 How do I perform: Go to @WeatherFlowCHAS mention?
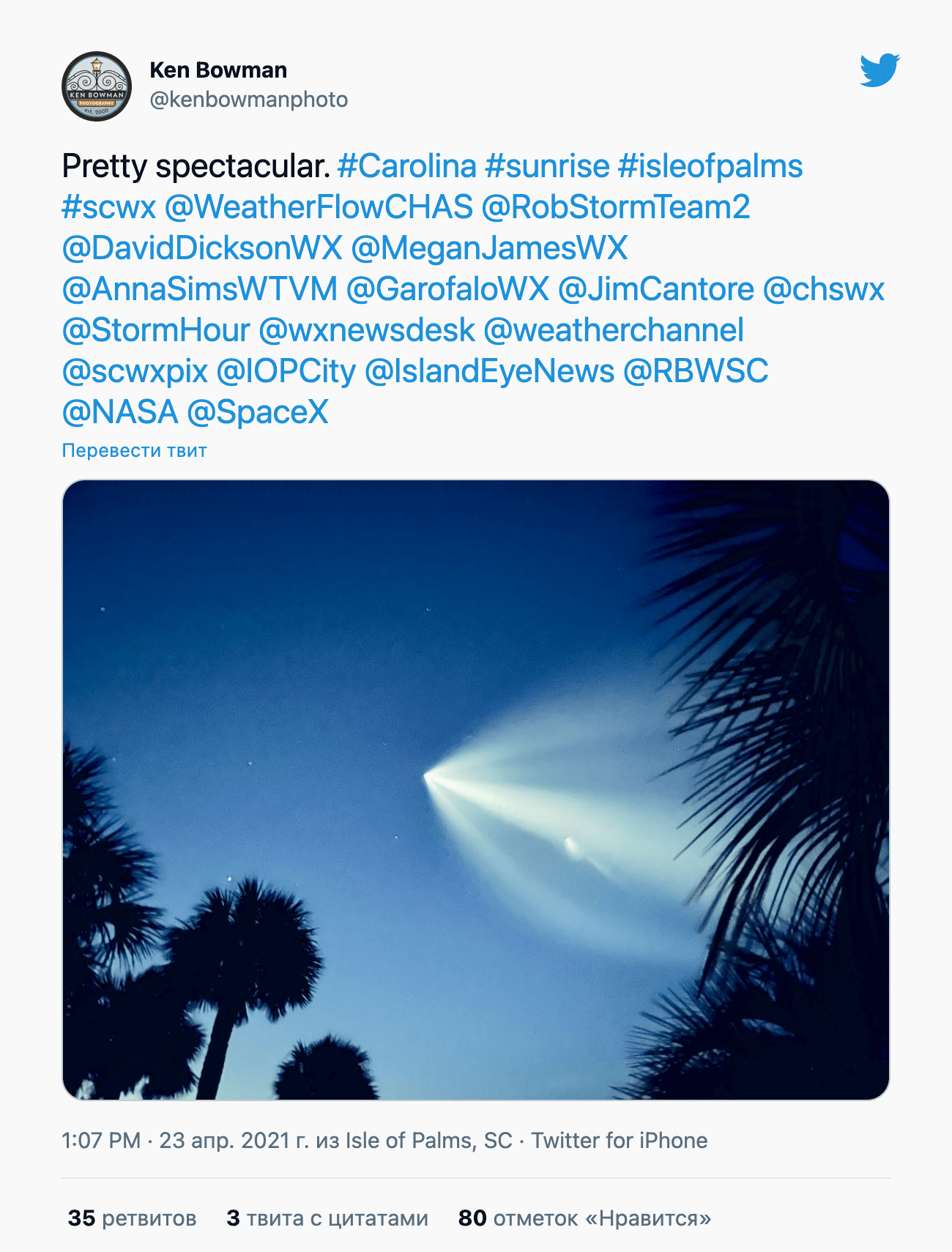coord(319,207)
